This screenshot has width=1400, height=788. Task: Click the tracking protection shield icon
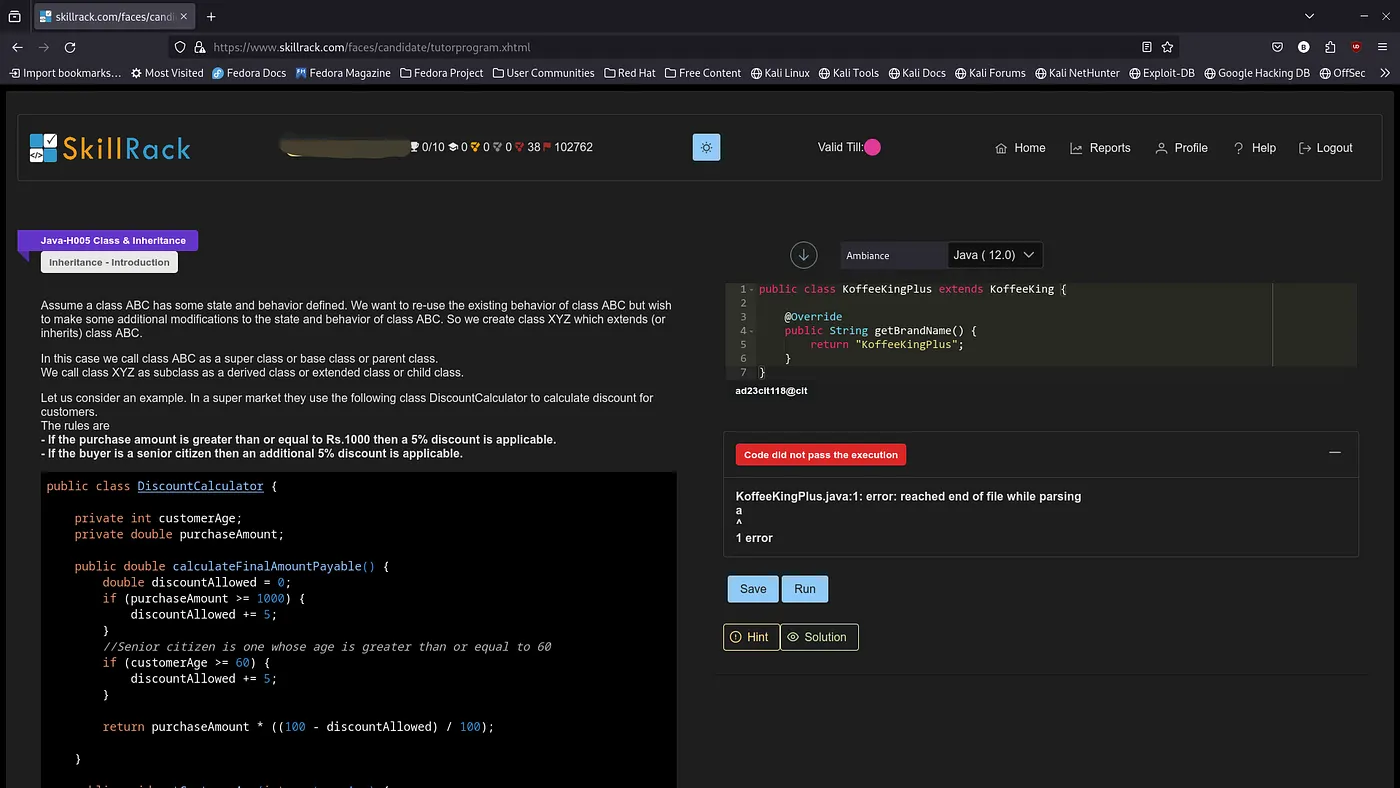coord(180,47)
